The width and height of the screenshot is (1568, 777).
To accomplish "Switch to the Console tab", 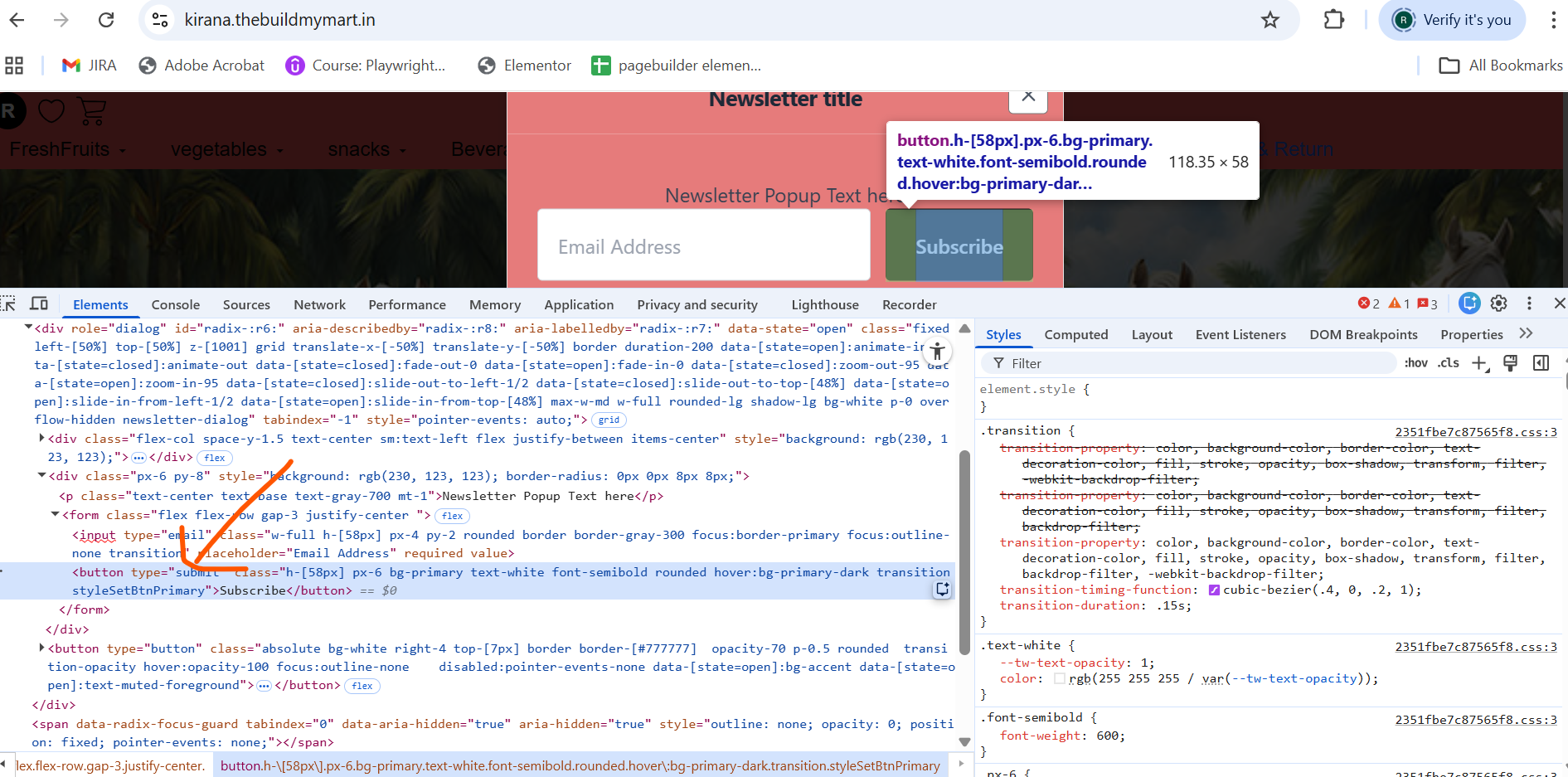I will coord(176,305).
